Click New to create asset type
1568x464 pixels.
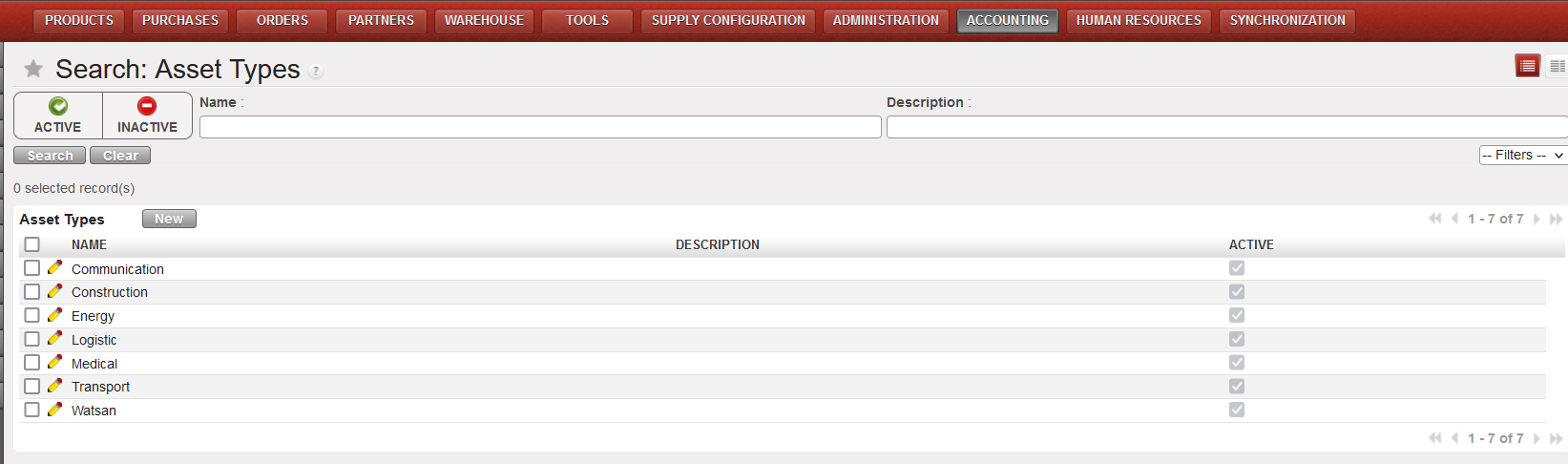coord(169,219)
